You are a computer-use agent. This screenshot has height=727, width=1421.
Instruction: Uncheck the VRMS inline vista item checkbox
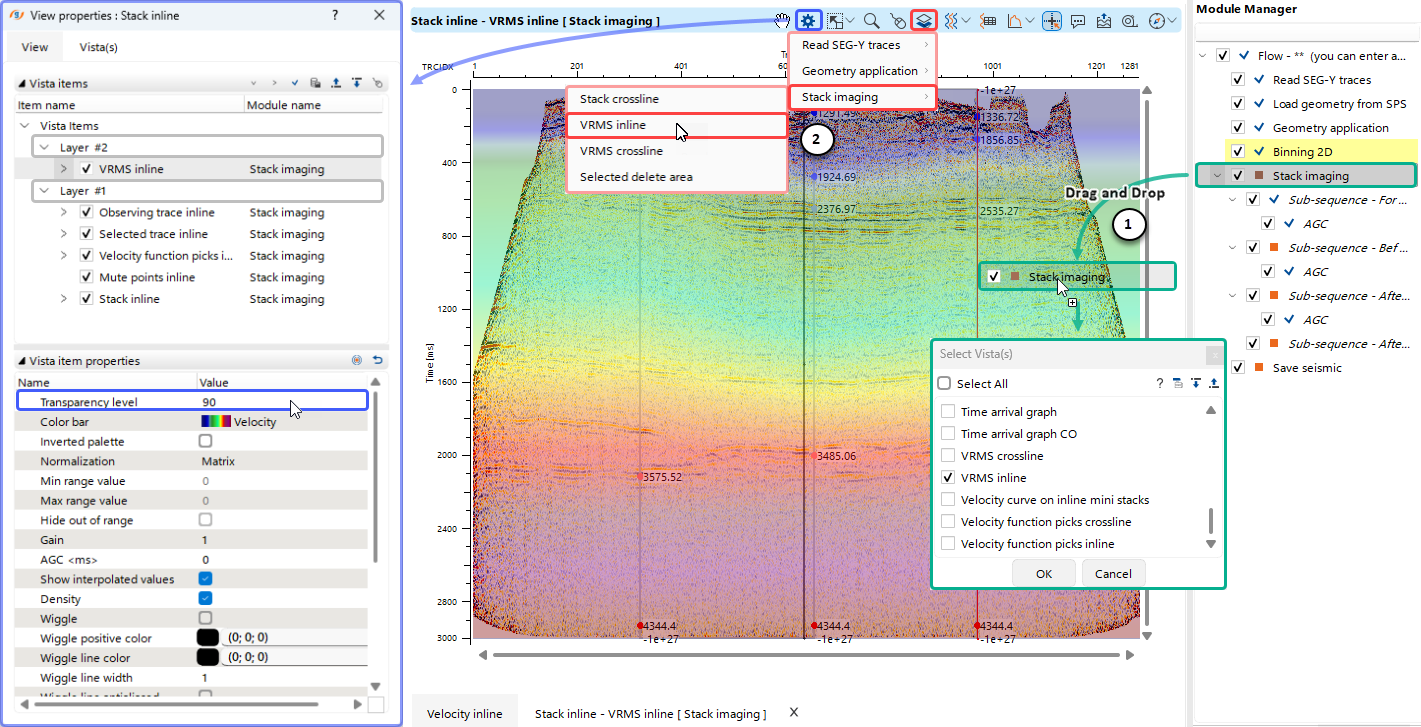point(87,170)
